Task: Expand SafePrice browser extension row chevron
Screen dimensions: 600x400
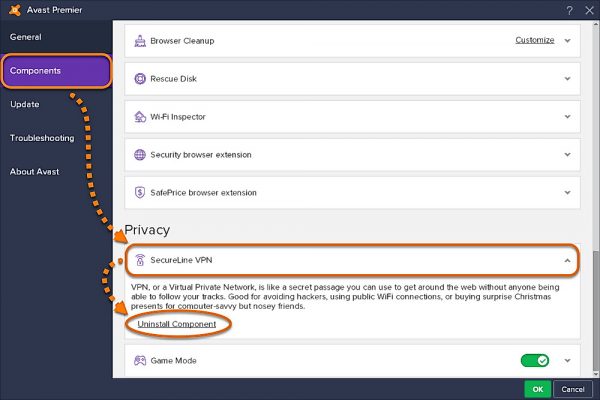Action: coord(567,193)
